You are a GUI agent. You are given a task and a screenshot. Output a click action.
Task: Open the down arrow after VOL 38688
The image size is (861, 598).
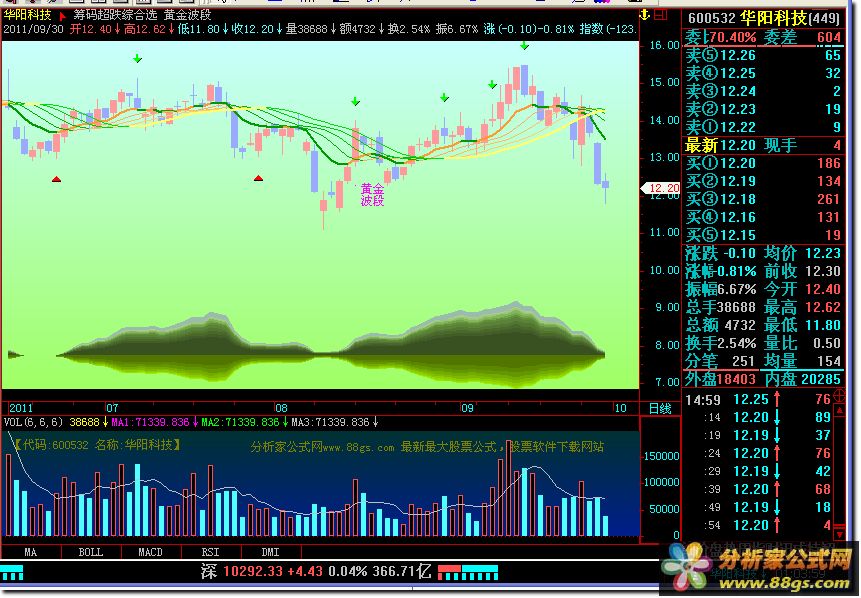(105, 422)
